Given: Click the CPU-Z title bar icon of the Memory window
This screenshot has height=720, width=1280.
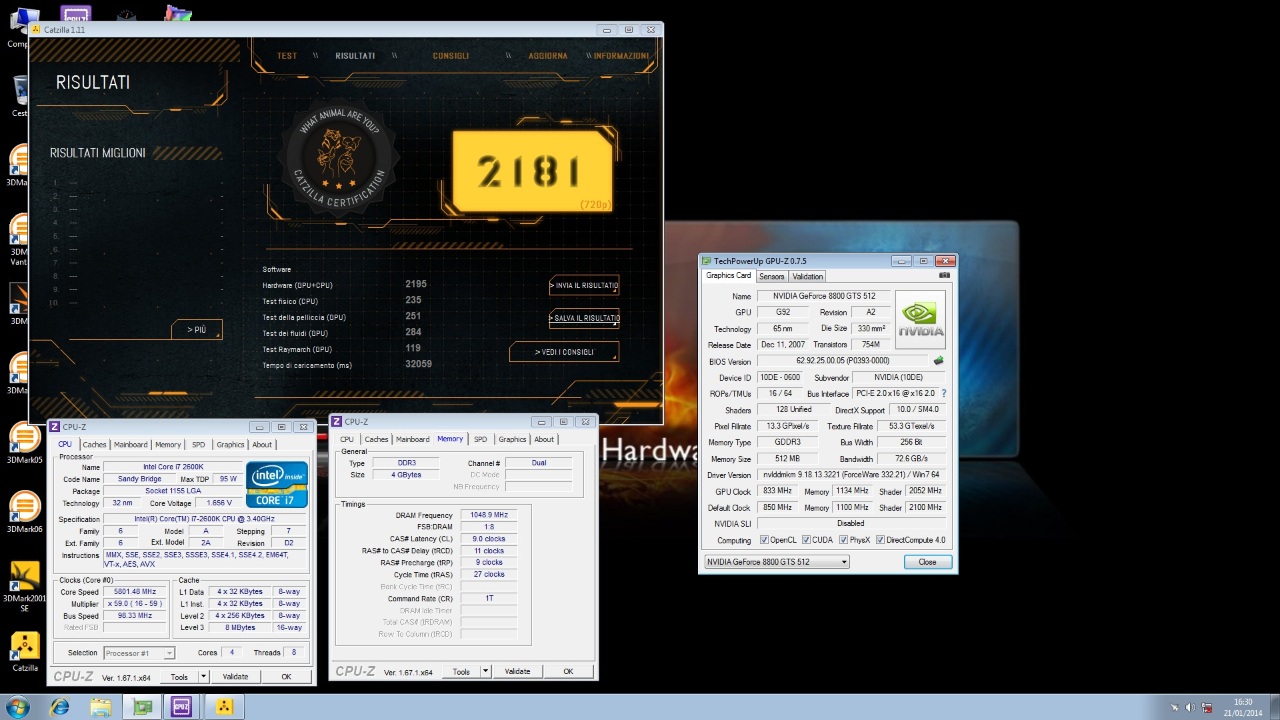Looking at the screenshot, I should (x=337, y=422).
